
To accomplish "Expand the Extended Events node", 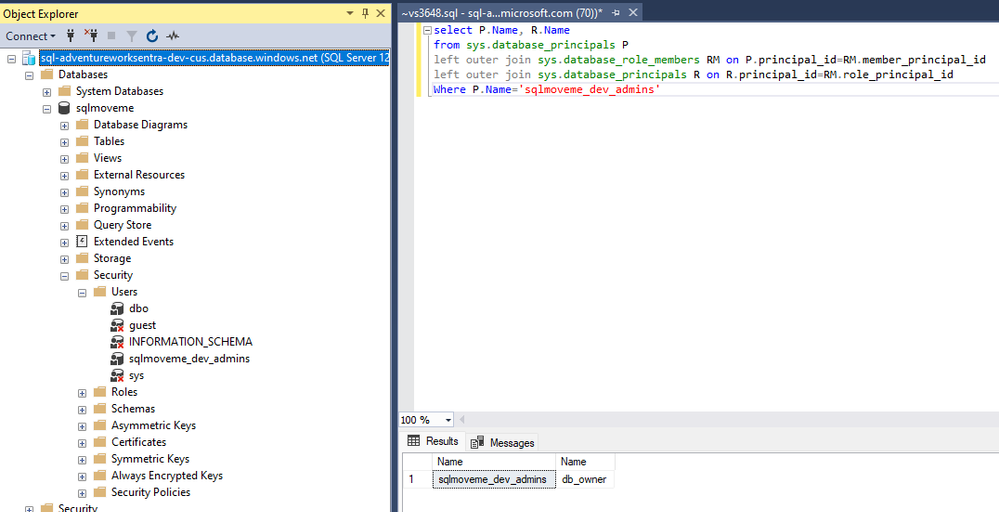I will 64,242.
